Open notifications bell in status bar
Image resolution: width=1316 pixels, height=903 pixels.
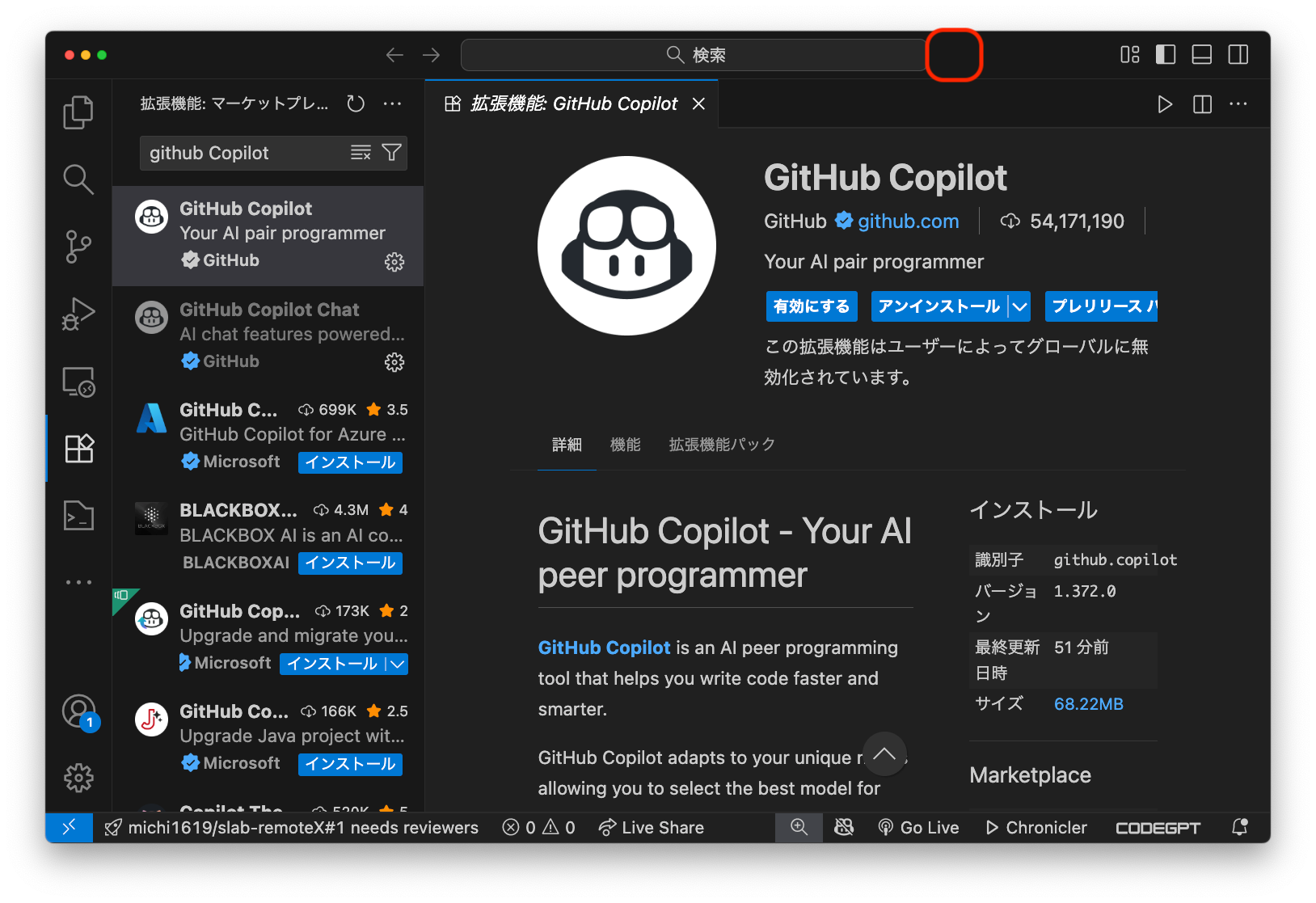(x=1239, y=827)
